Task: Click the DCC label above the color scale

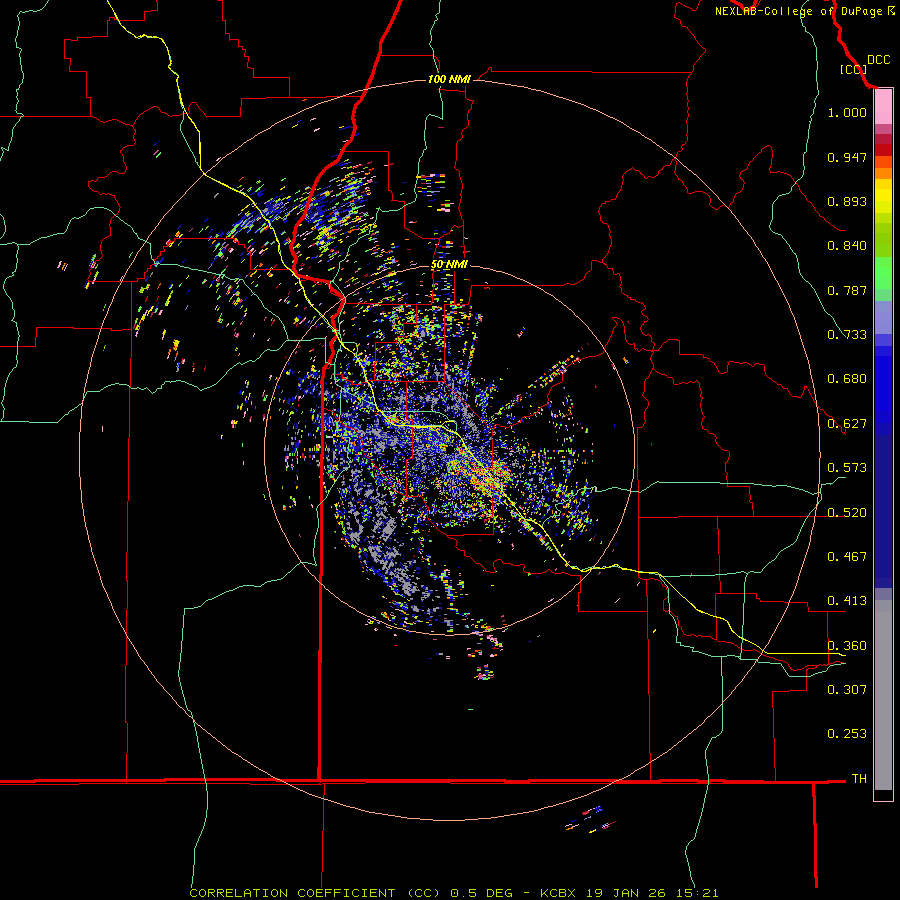Action: 878,60
